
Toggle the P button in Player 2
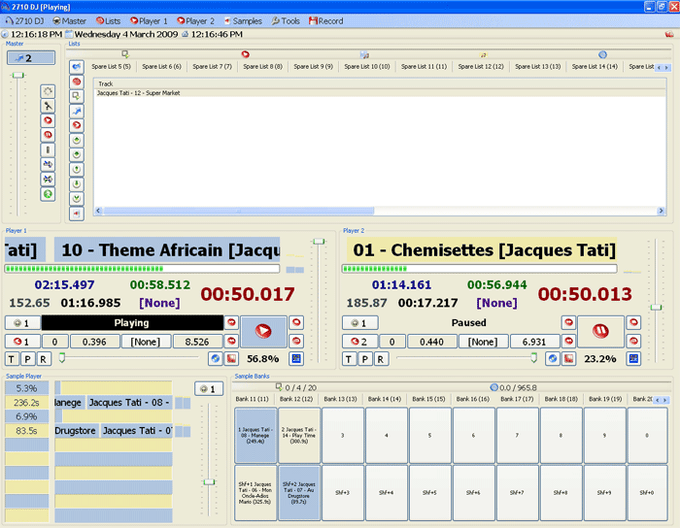(365, 359)
